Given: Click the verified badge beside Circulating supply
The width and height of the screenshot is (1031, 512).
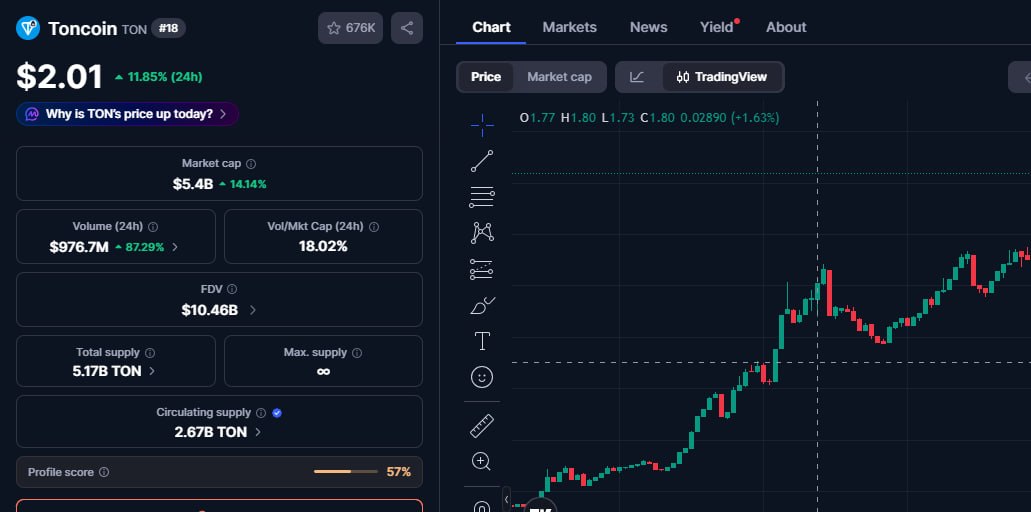Looking at the screenshot, I should tap(277, 413).
